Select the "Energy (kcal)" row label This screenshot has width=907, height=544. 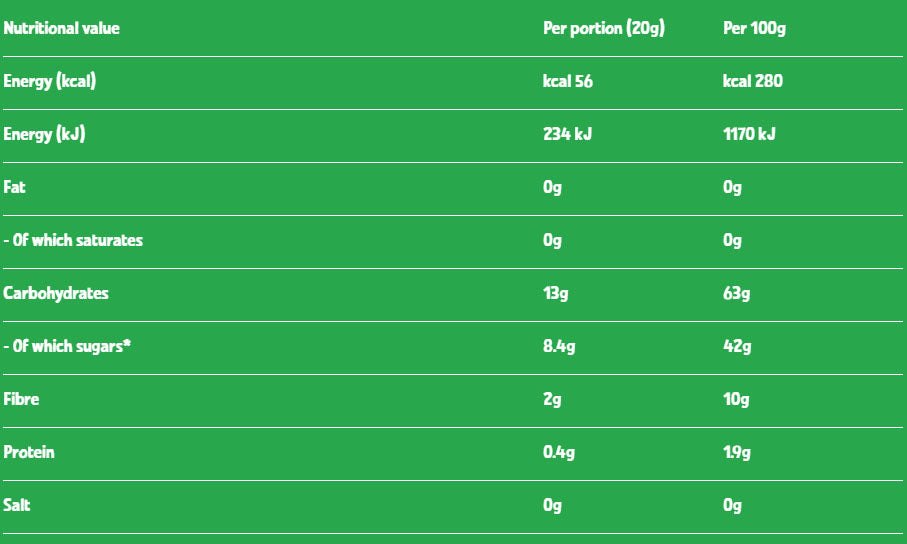pos(50,81)
